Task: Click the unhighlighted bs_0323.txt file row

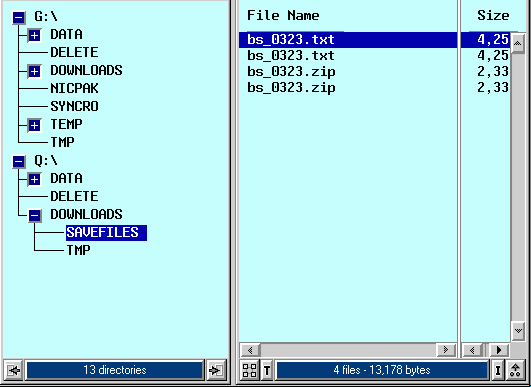Action: point(348,56)
